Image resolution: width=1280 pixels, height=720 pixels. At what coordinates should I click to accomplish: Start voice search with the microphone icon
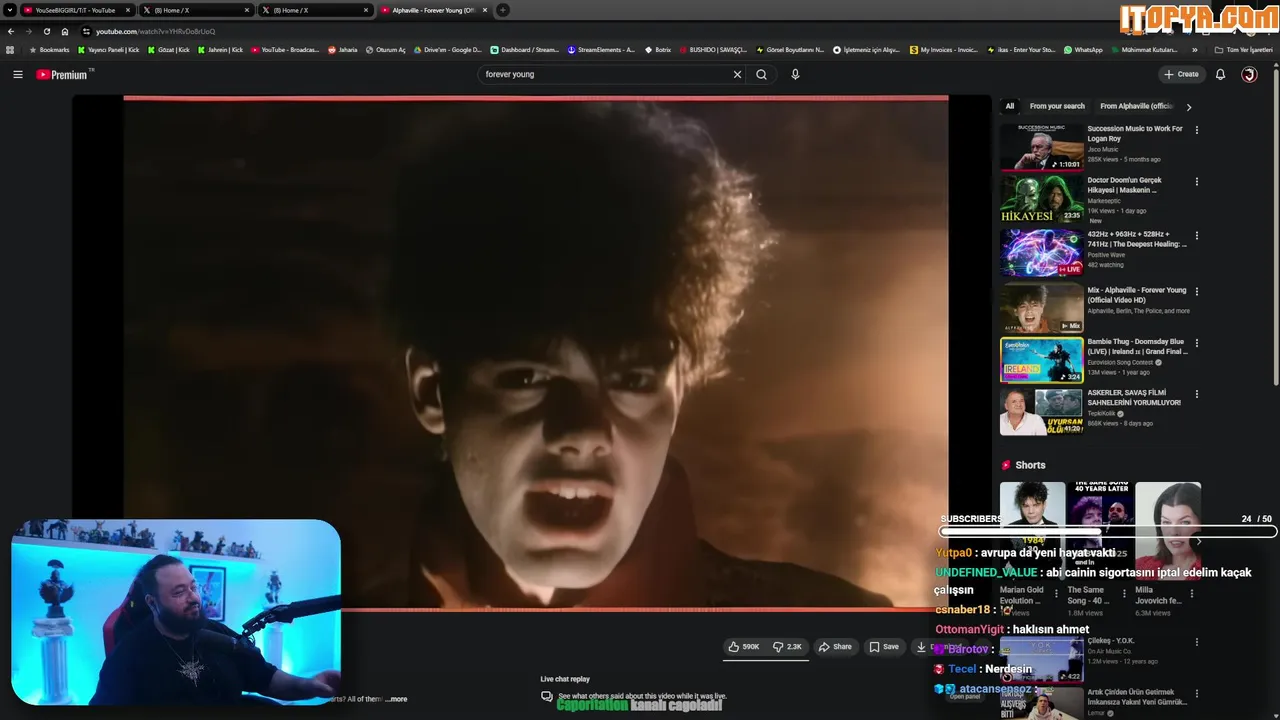795,74
